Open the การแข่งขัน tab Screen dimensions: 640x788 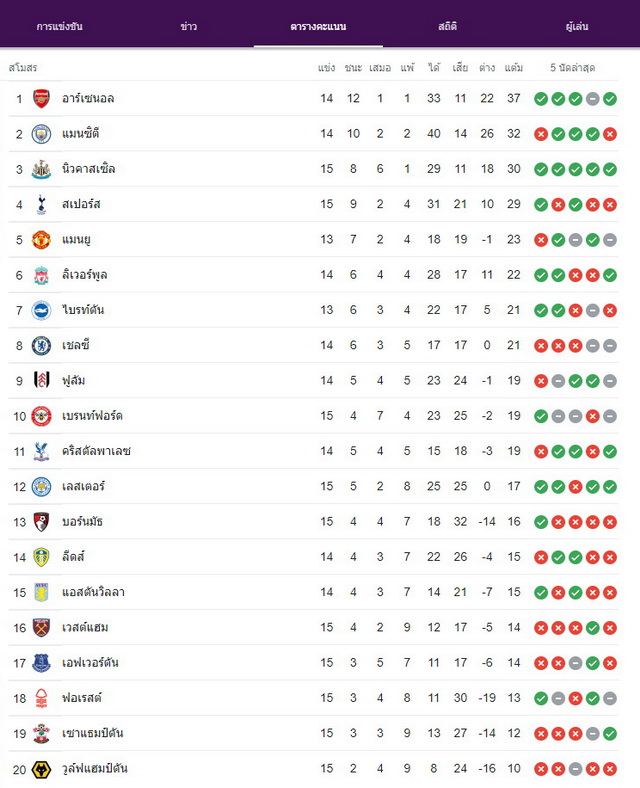(x=59, y=27)
